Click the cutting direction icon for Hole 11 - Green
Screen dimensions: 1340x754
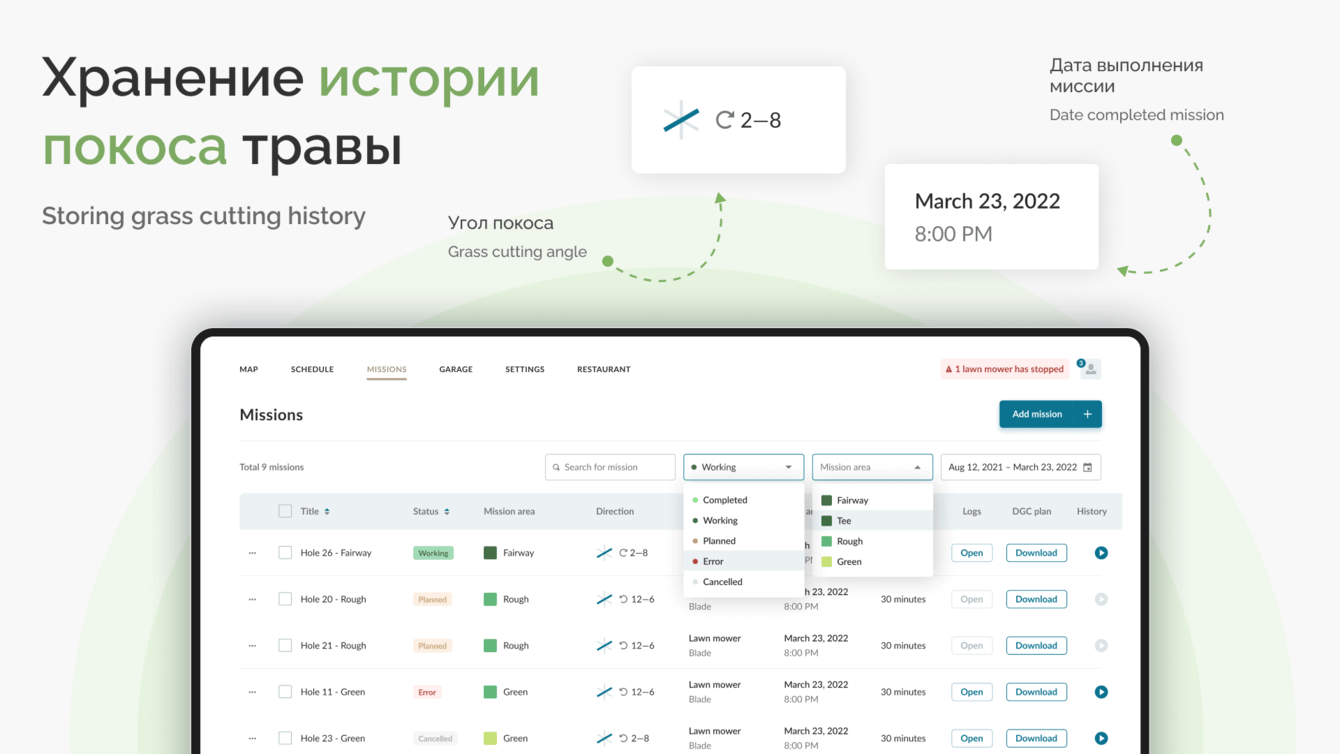click(604, 692)
